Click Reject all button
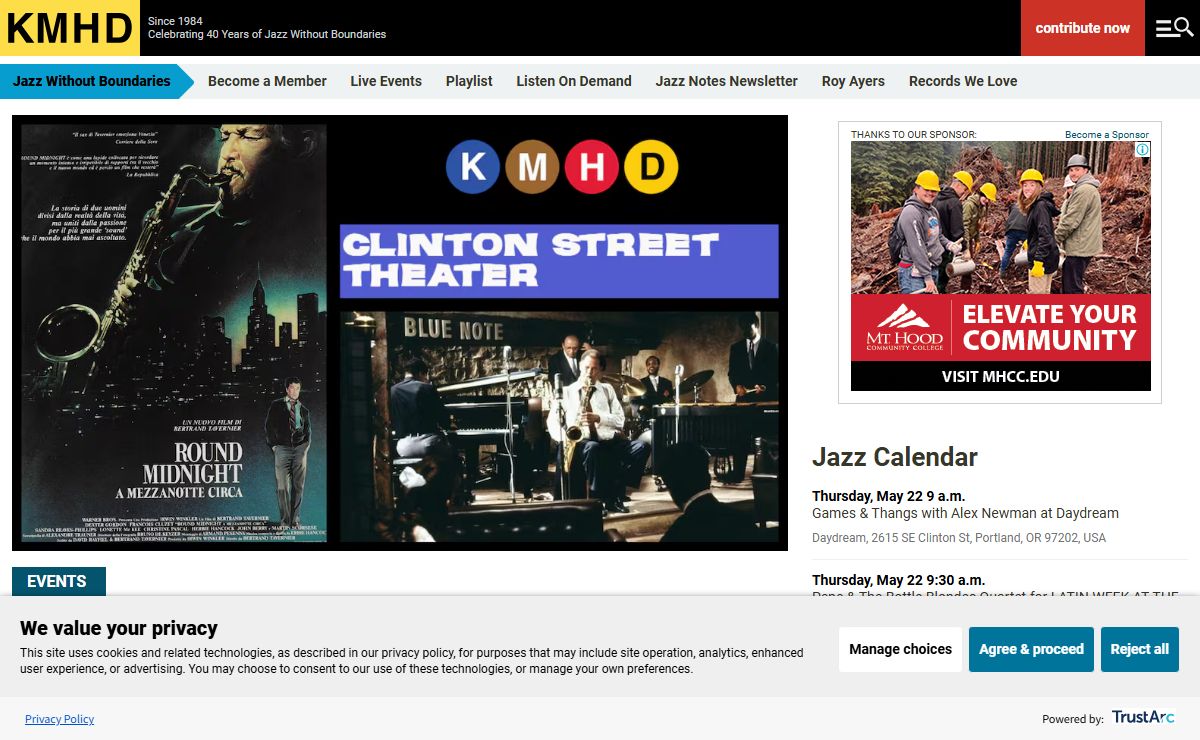Viewport: 1200px width, 740px height. coord(1140,649)
